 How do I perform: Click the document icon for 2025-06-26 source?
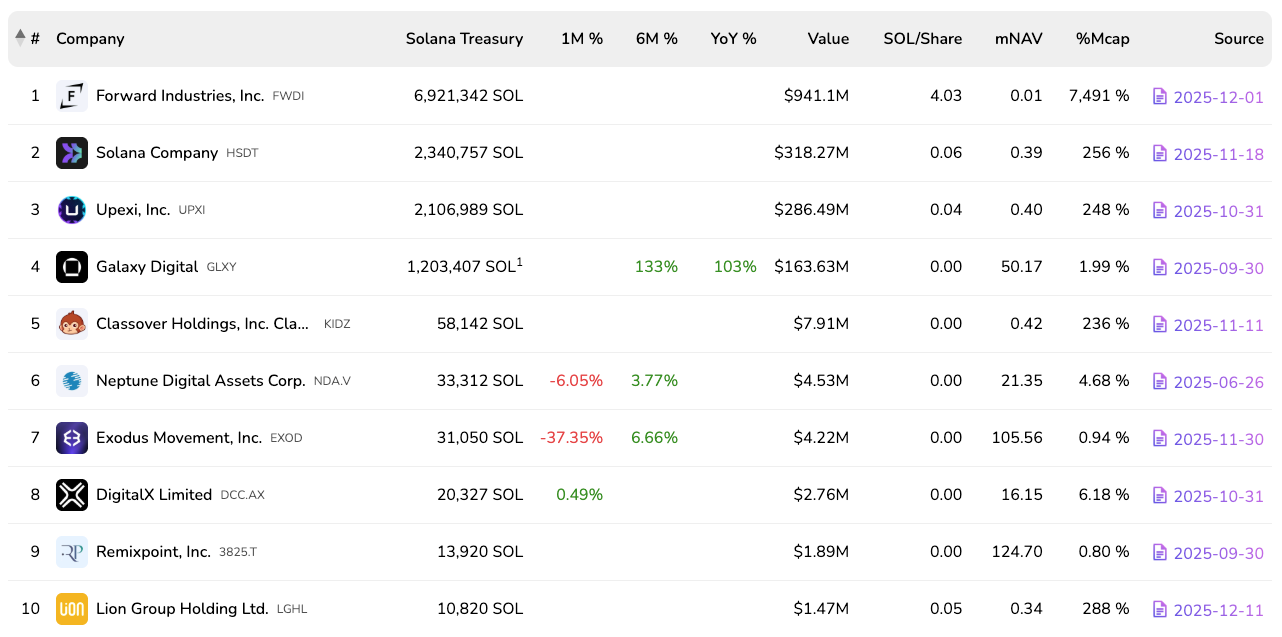coord(1160,381)
